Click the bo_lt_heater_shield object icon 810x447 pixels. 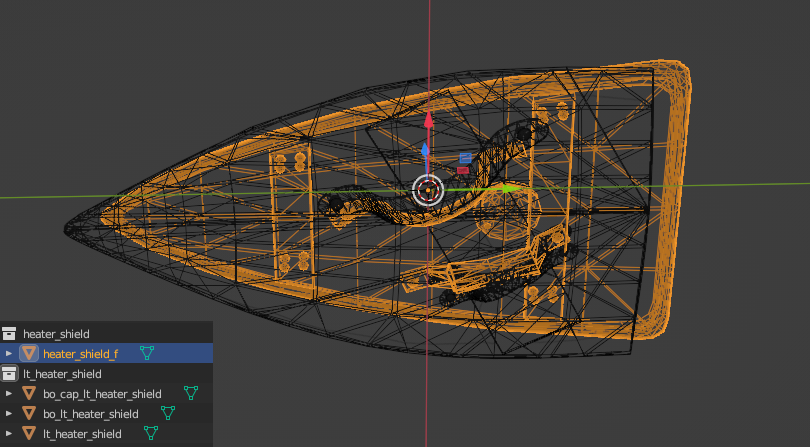click(29, 413)
